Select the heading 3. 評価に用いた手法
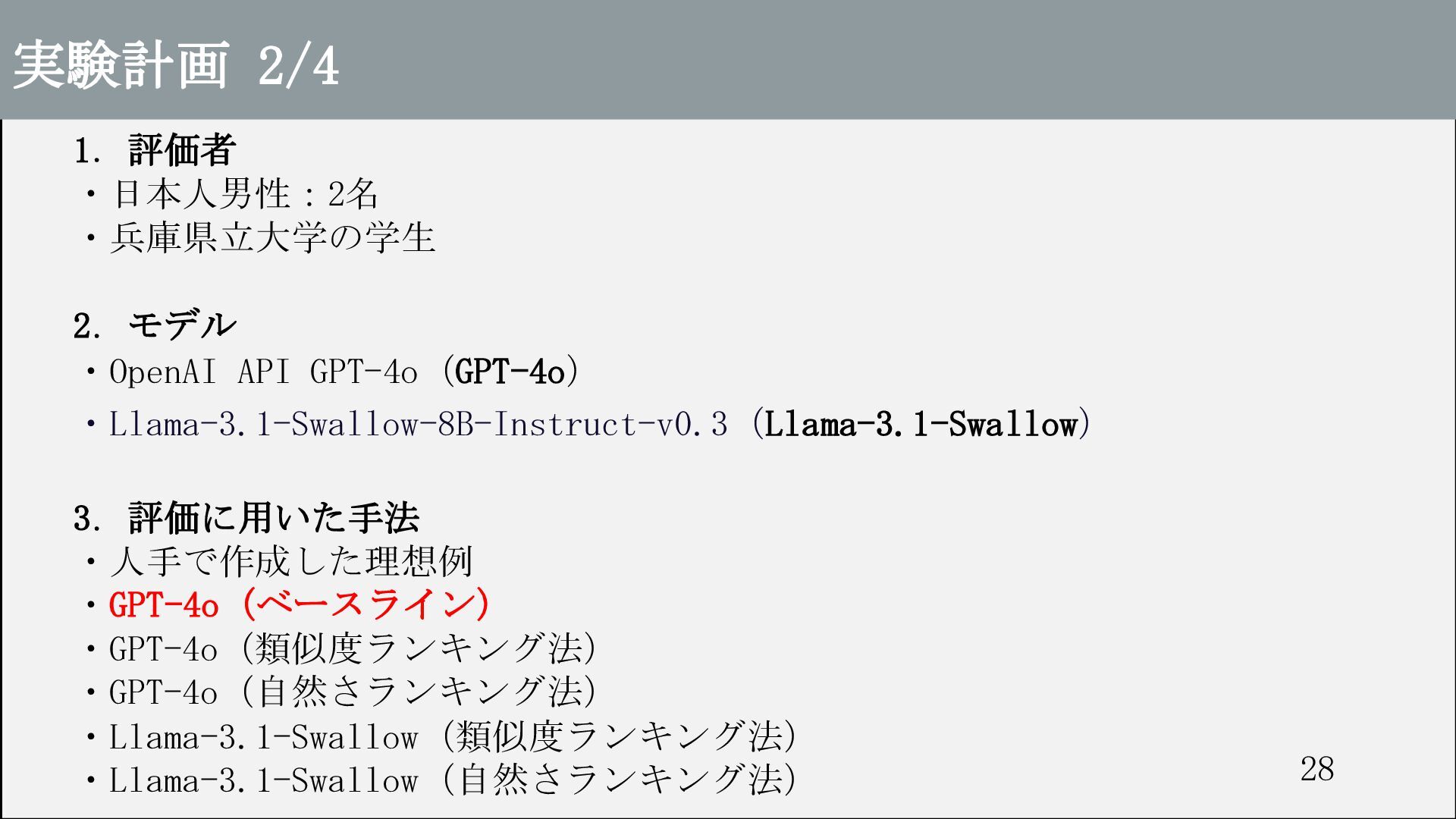Viewport: 1456px width, 819px height. (x=246, y=518)
